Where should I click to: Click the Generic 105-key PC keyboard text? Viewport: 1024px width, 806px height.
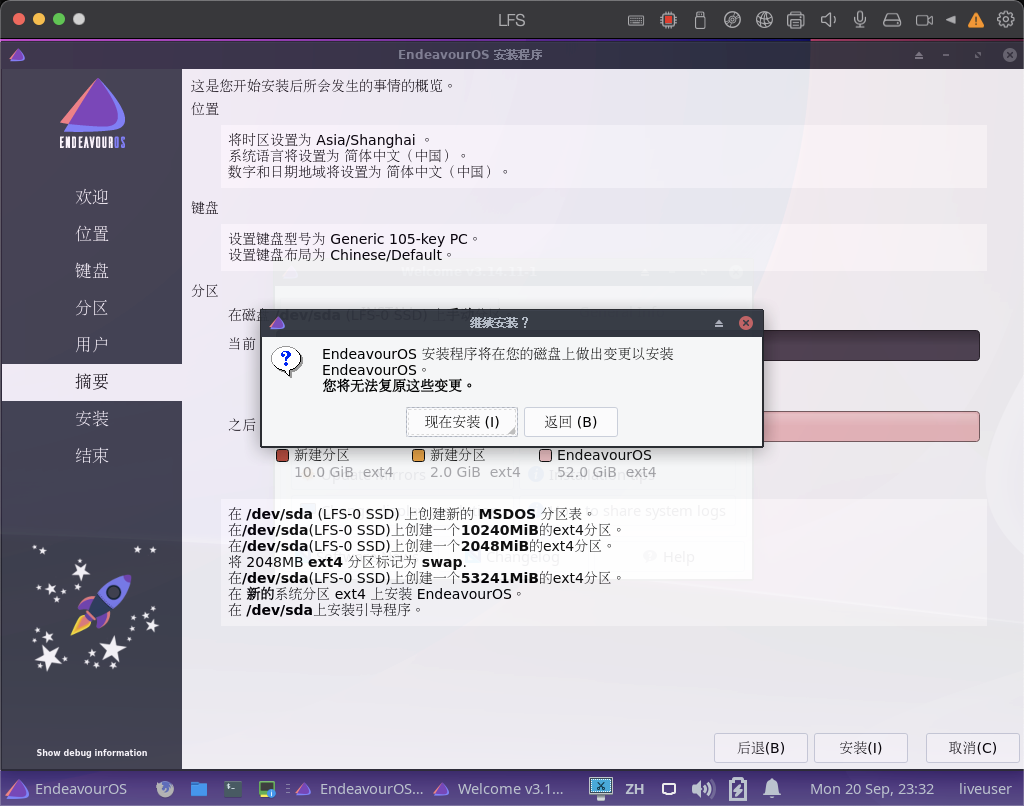[x=399, y=239]
